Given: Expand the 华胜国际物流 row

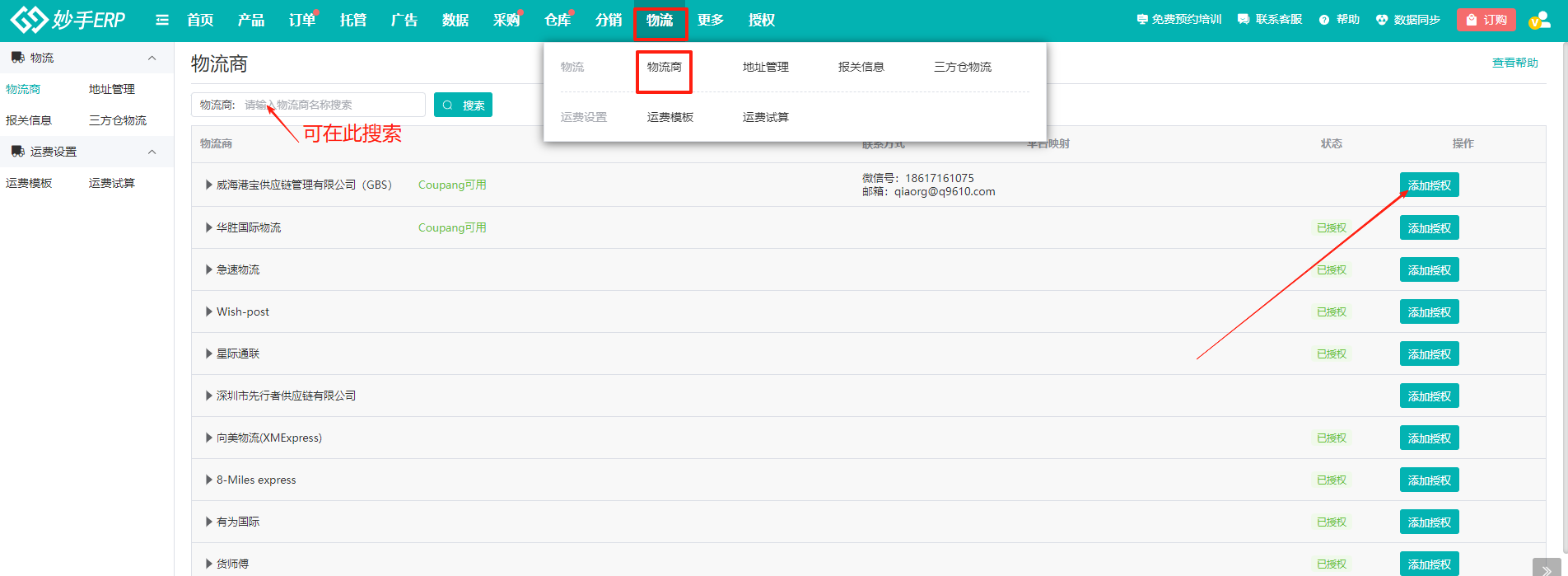Looking at the screenshot, I should point(208,227).
